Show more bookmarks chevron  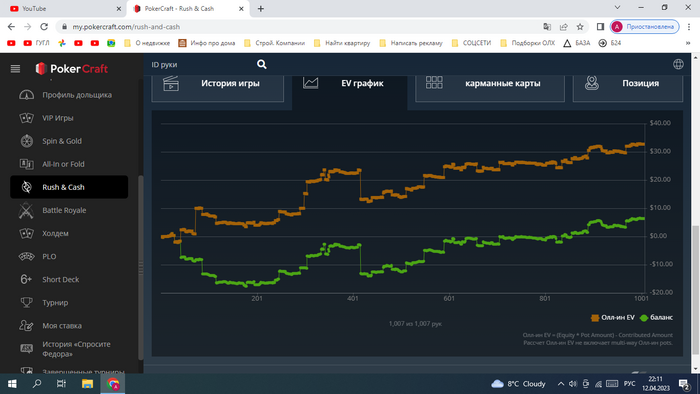click(x=688, y=43)
